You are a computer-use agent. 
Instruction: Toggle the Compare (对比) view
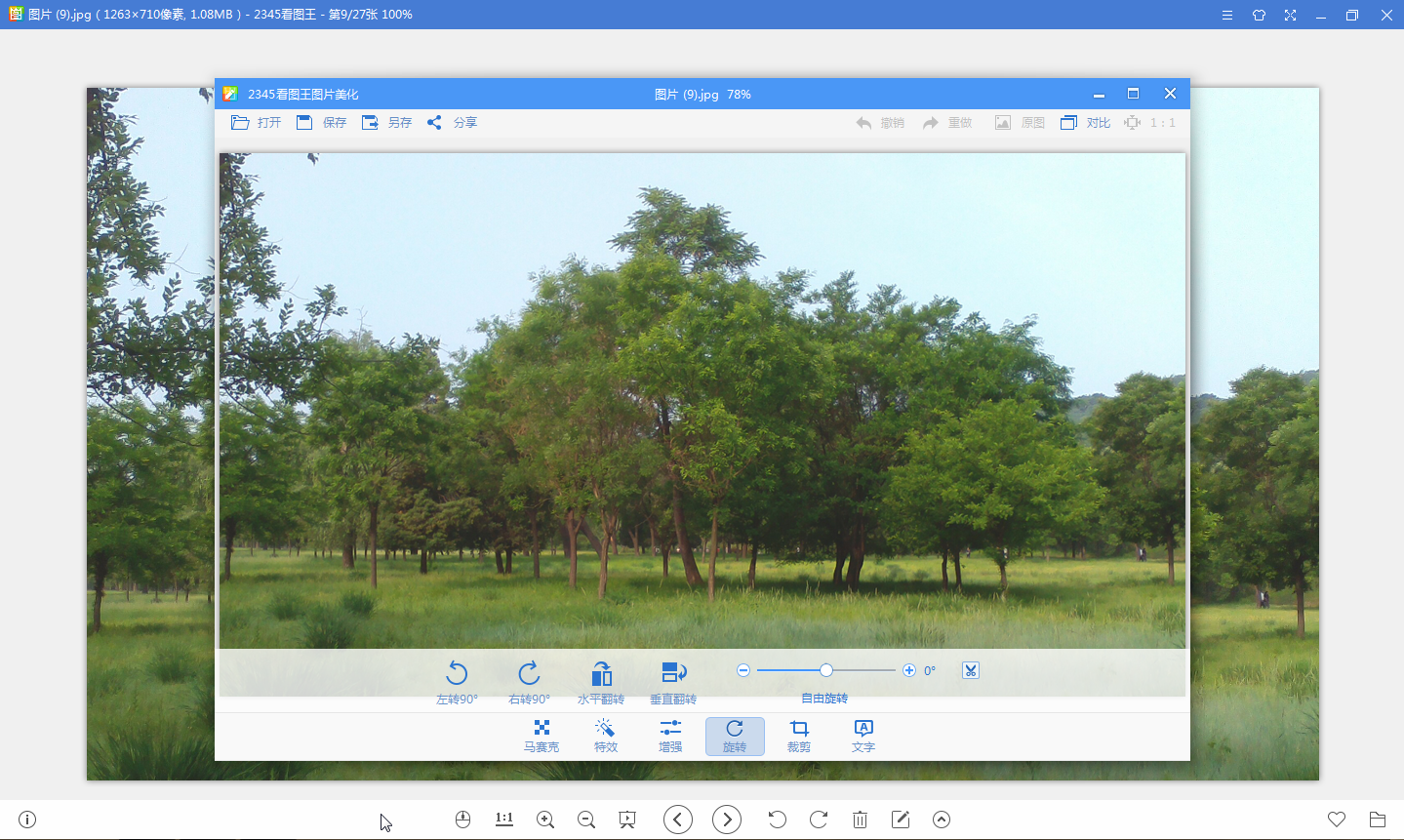coord(1086,123)
